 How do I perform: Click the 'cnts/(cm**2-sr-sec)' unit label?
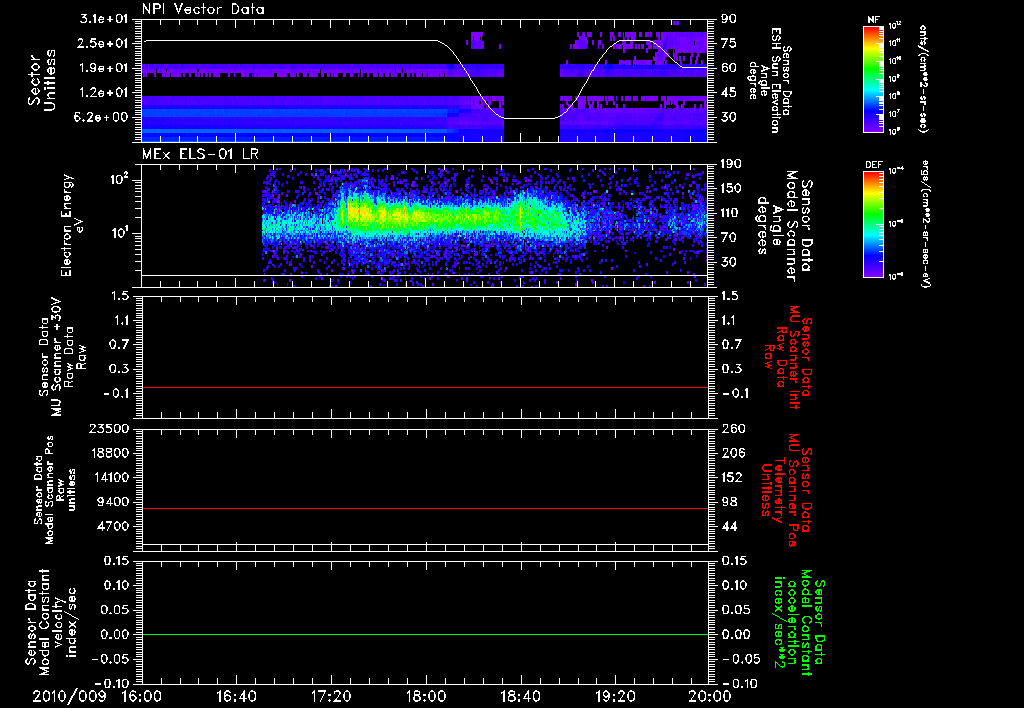coord(922,79)
